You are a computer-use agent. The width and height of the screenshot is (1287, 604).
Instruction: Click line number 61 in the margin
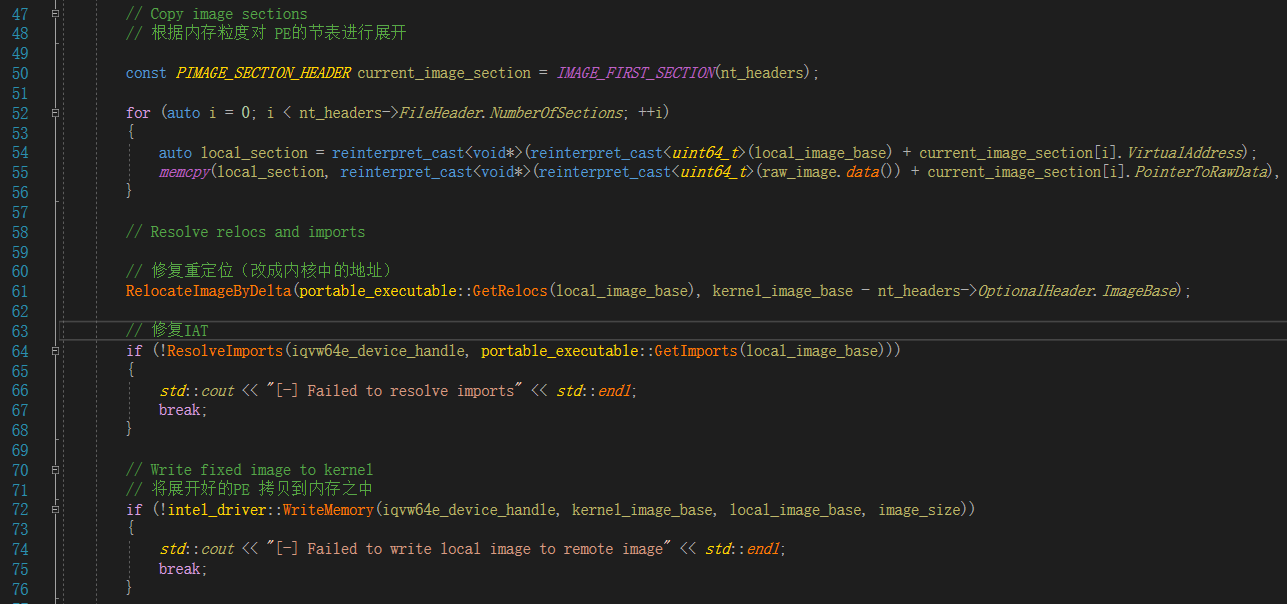pyautogui.click(x=20, y=291)
